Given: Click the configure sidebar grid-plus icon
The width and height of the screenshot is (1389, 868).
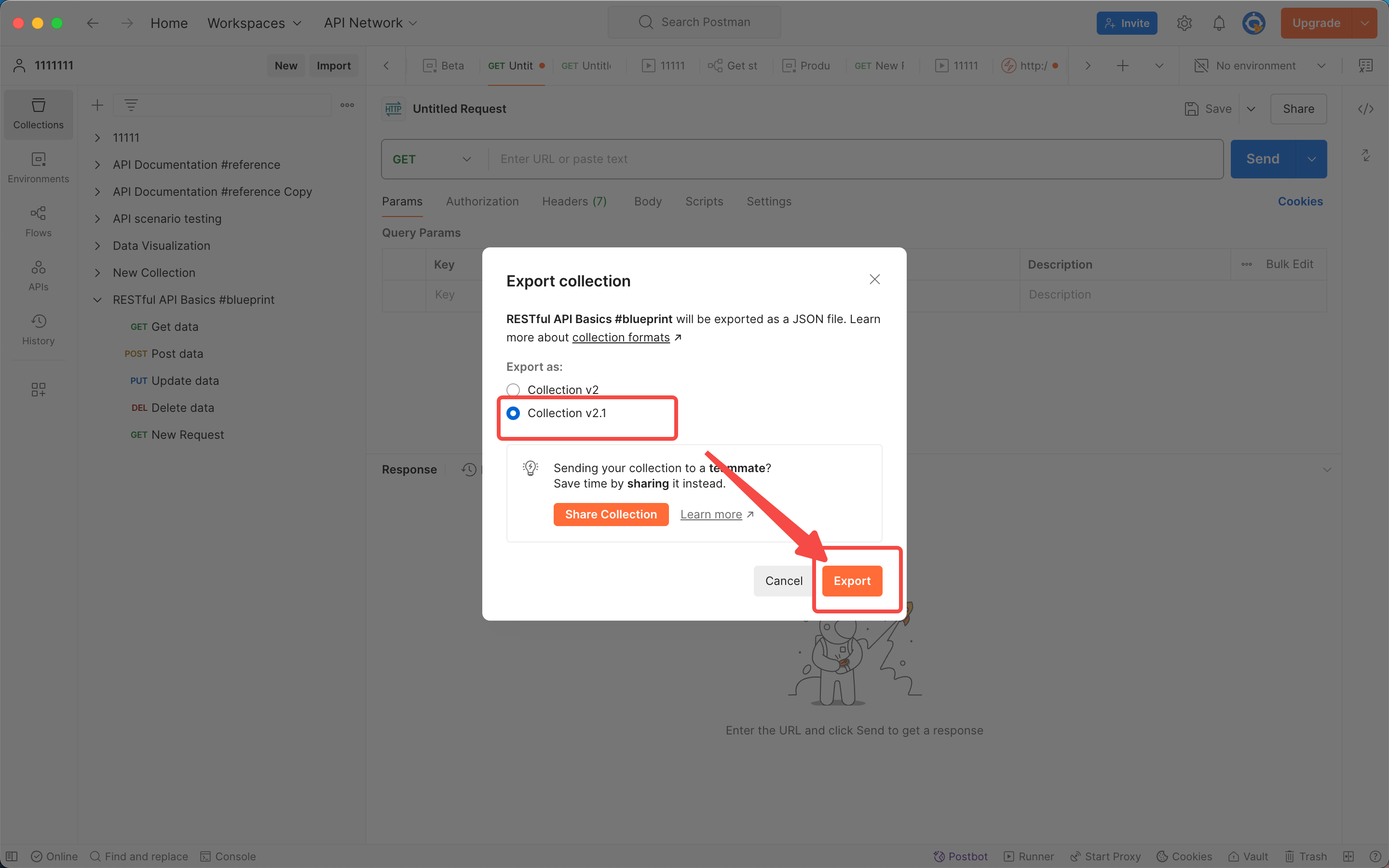Looking at the screenshot, I should pos(39,390).
